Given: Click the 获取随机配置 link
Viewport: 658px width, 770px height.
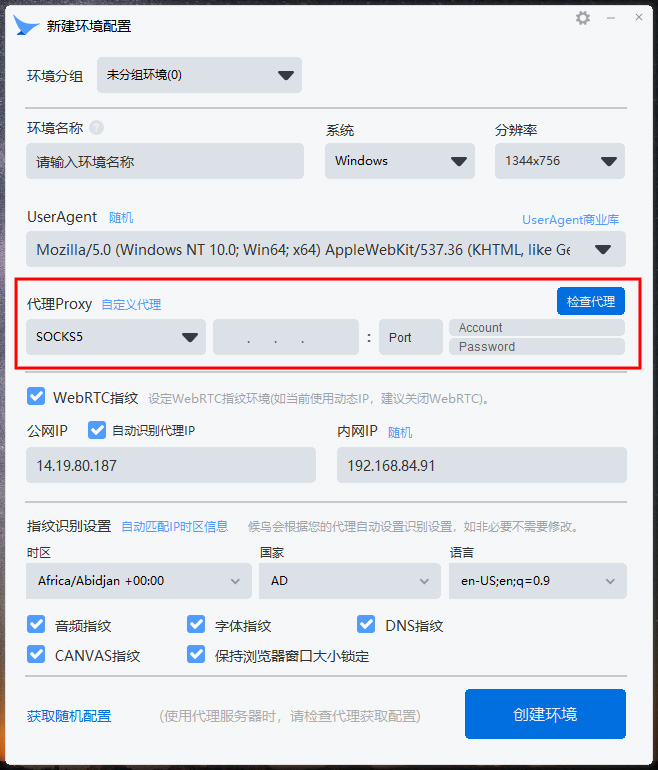Looking at the screenshot, I should click(x=69, y=716).
